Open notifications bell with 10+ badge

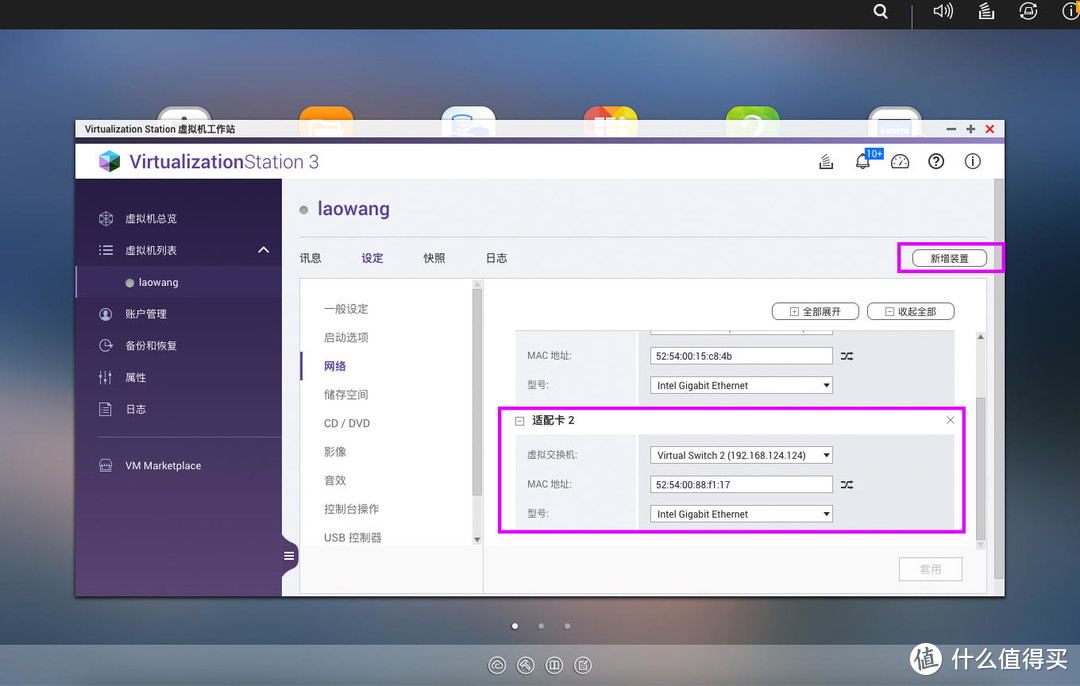tap(862, 162)
